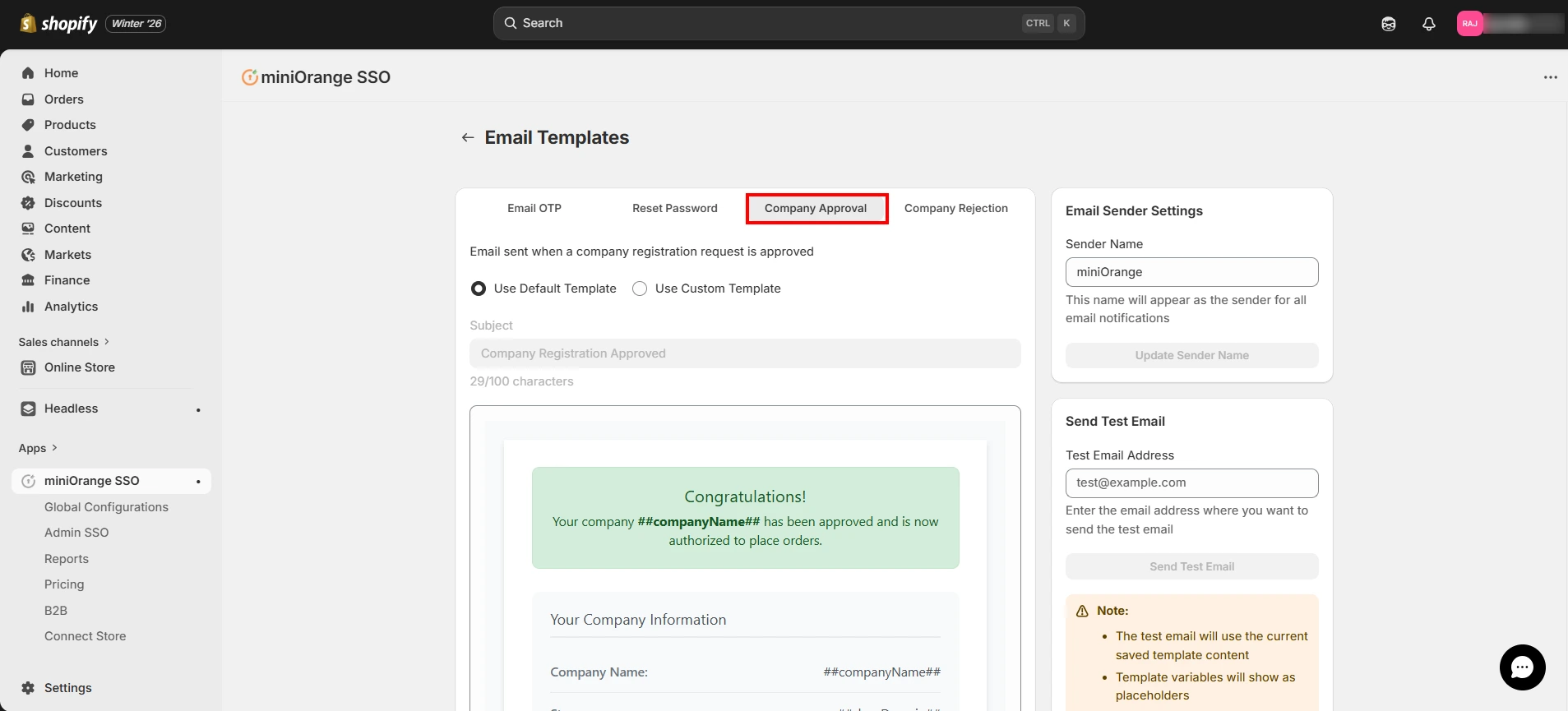
Task: Open the three-dot more actions menu
Action: click(x=1551, y=77)
